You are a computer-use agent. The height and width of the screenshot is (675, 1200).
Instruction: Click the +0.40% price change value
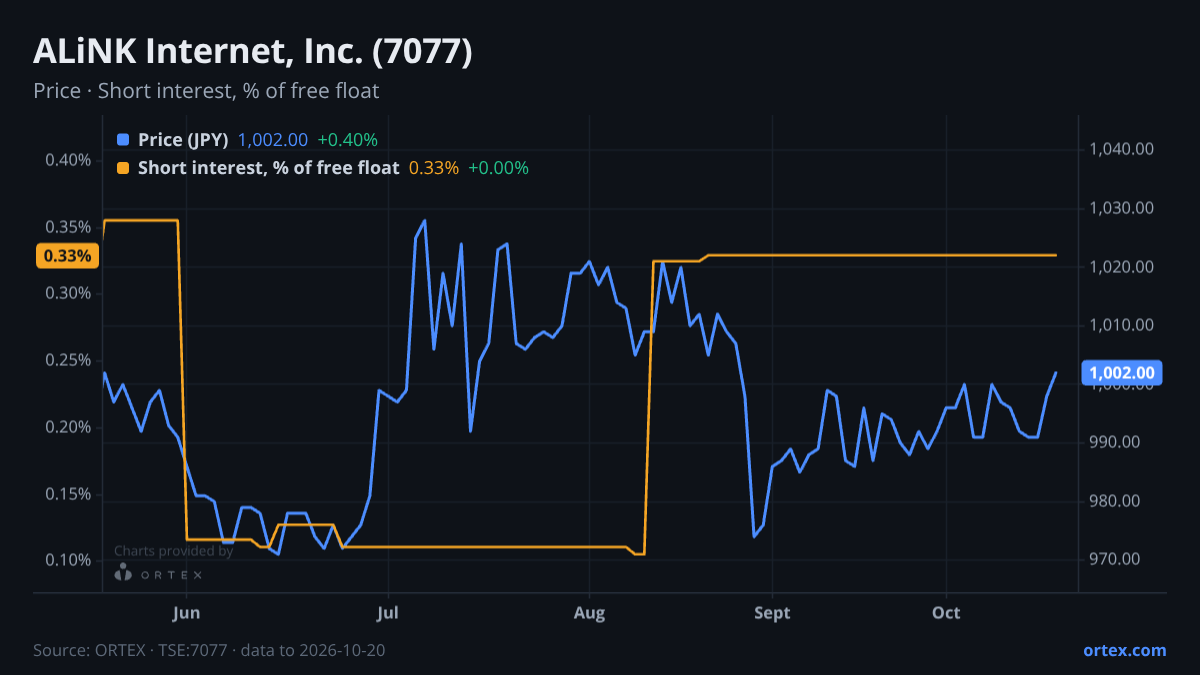(347, 140)
